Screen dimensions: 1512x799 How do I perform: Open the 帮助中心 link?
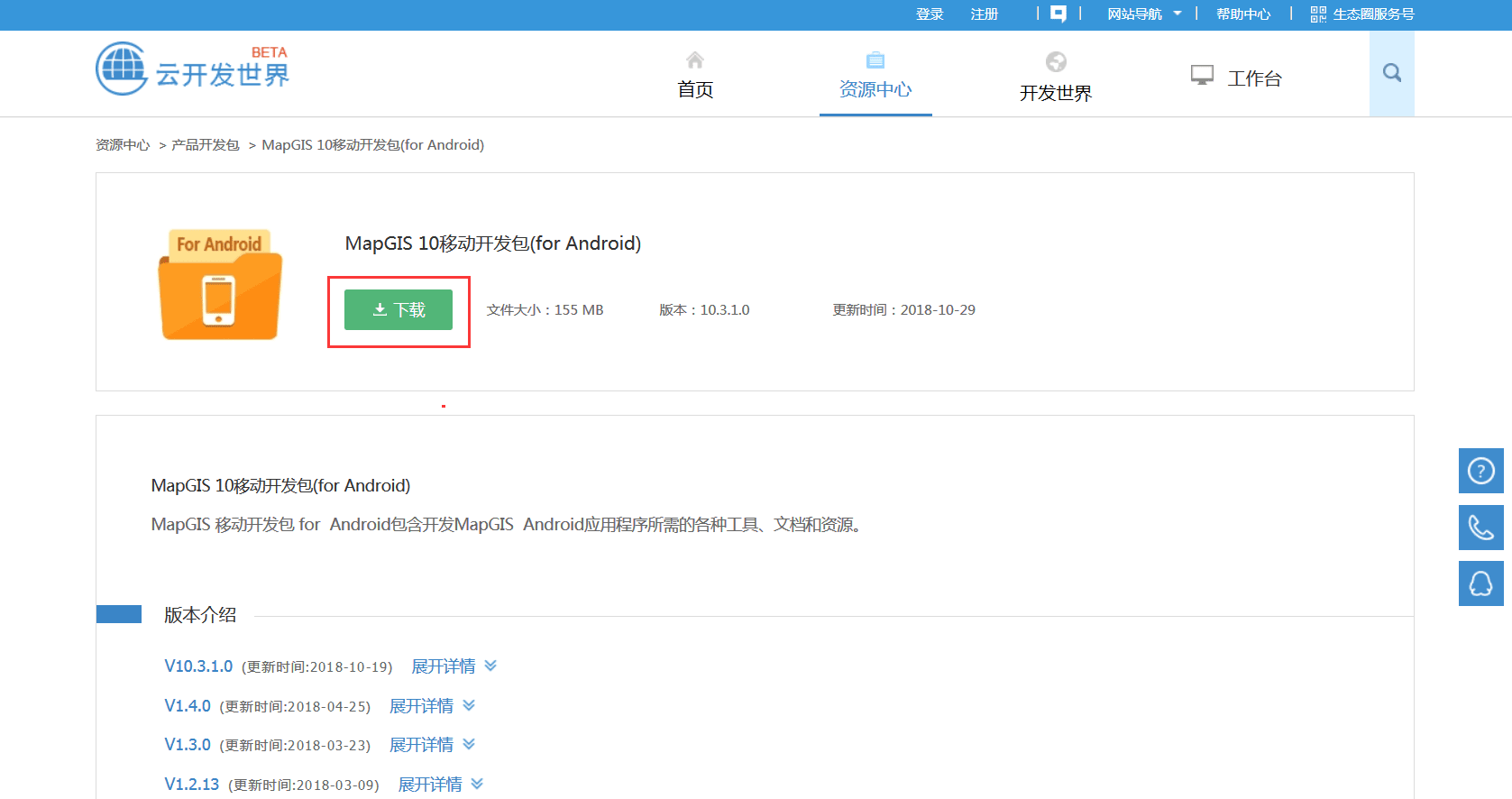[x=1243, y=14]
